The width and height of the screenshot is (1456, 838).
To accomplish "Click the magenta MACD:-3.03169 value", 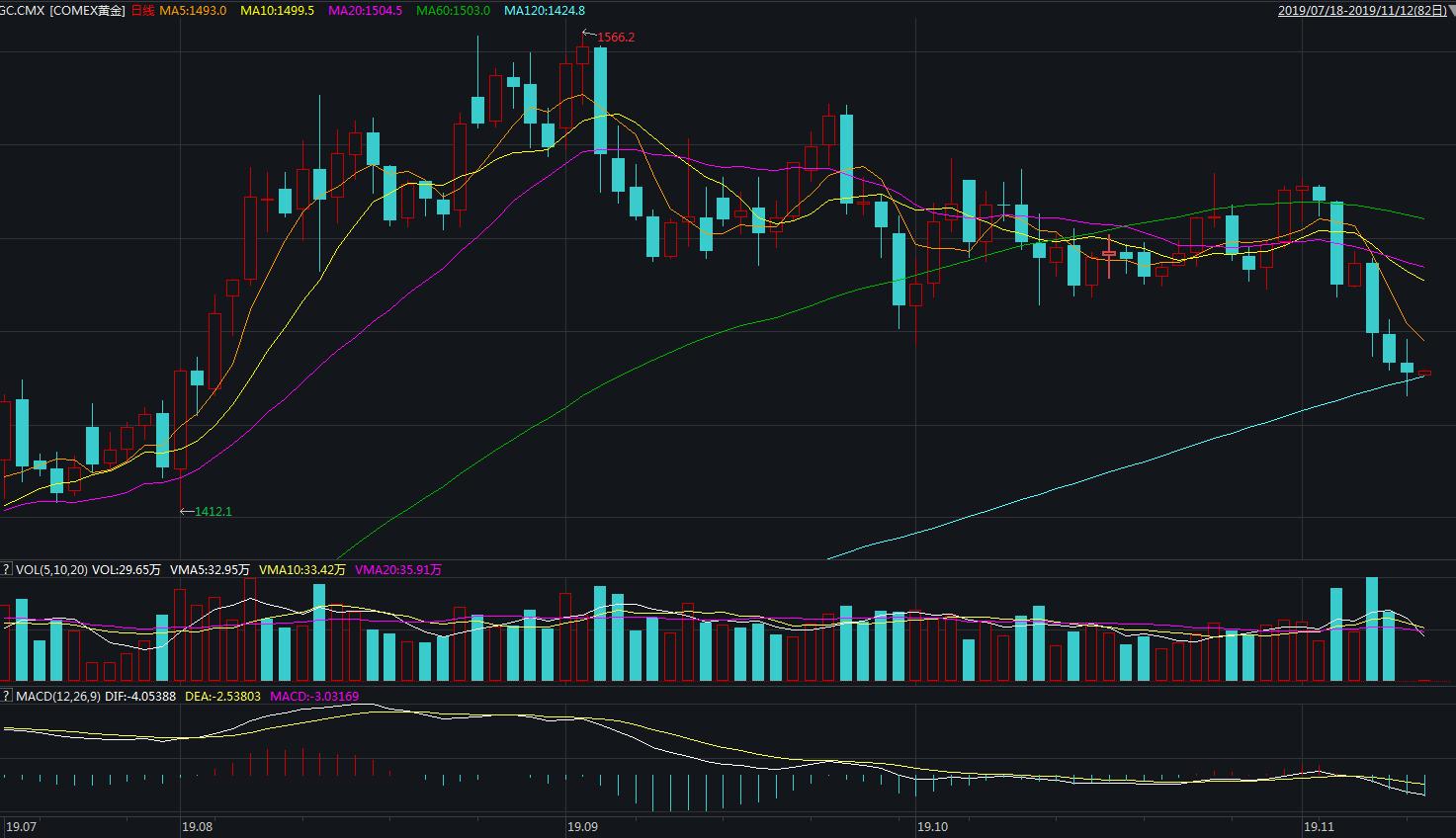I will 314,696.
